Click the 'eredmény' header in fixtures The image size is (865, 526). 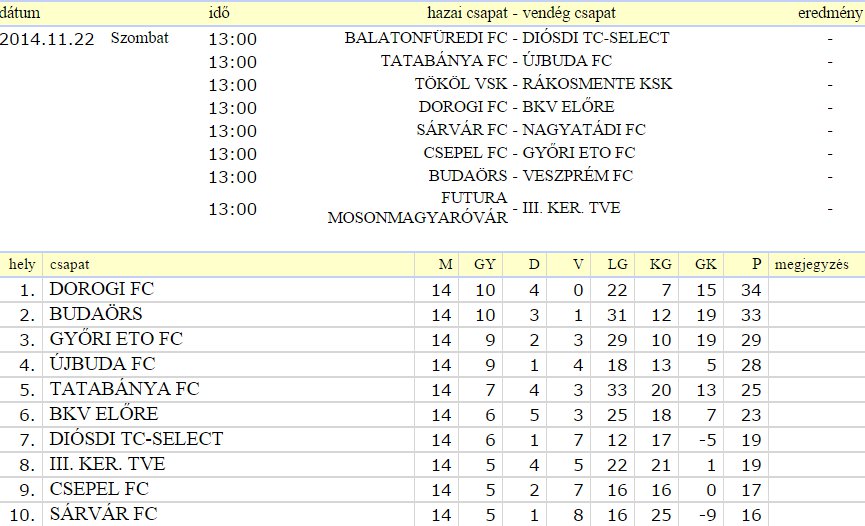[x=830, y=13]
